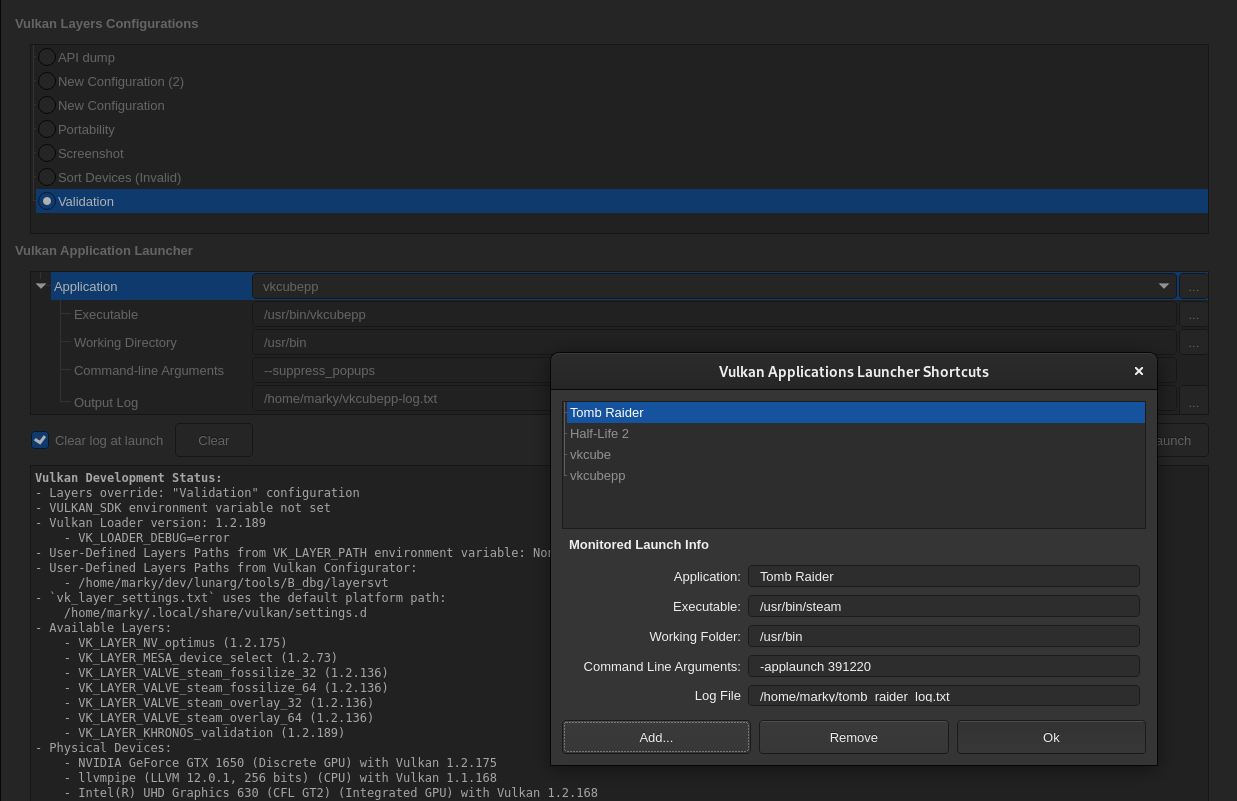Image resolution: width=1237 pixels, height=801 pixels.
Task: Click the Add... button in dialog
Action: (656, 737)
